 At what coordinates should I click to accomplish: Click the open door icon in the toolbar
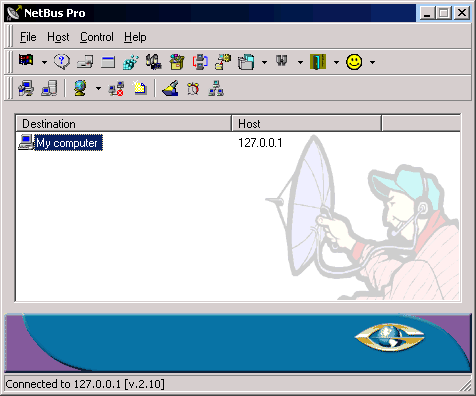pyautogui.click(x=318, y=62)
